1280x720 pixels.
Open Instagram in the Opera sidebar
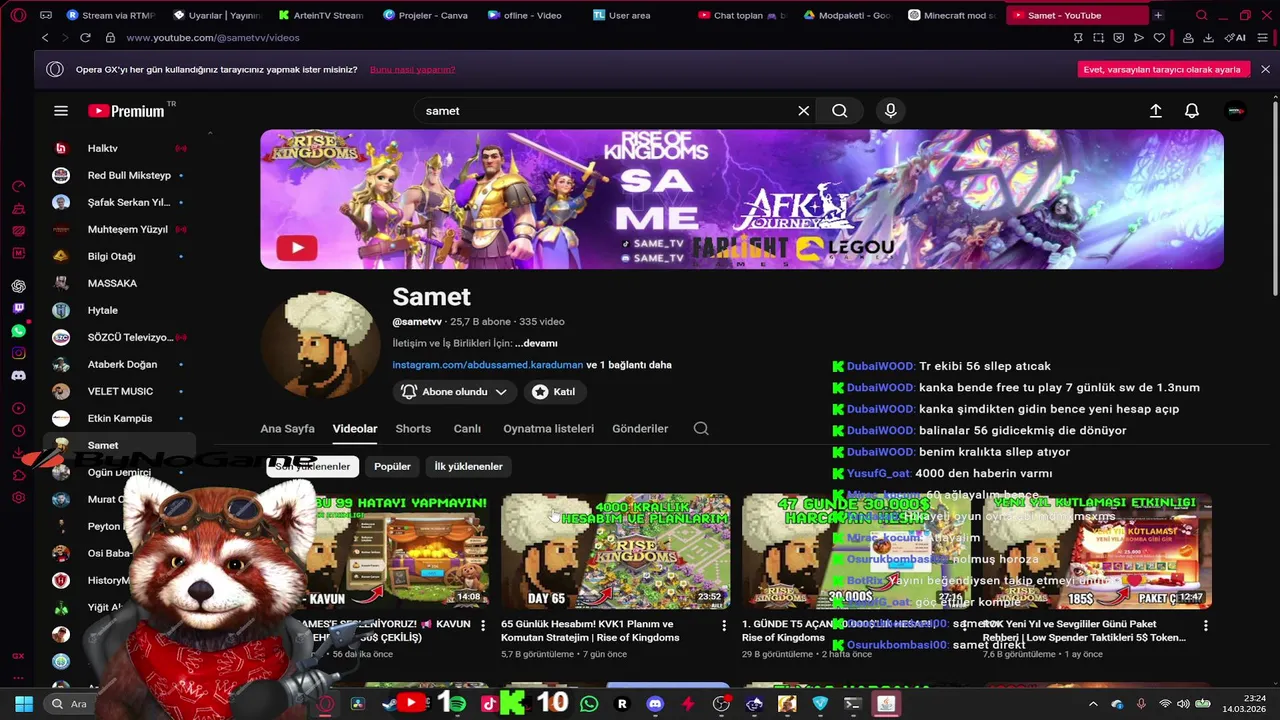pos(18,353)
